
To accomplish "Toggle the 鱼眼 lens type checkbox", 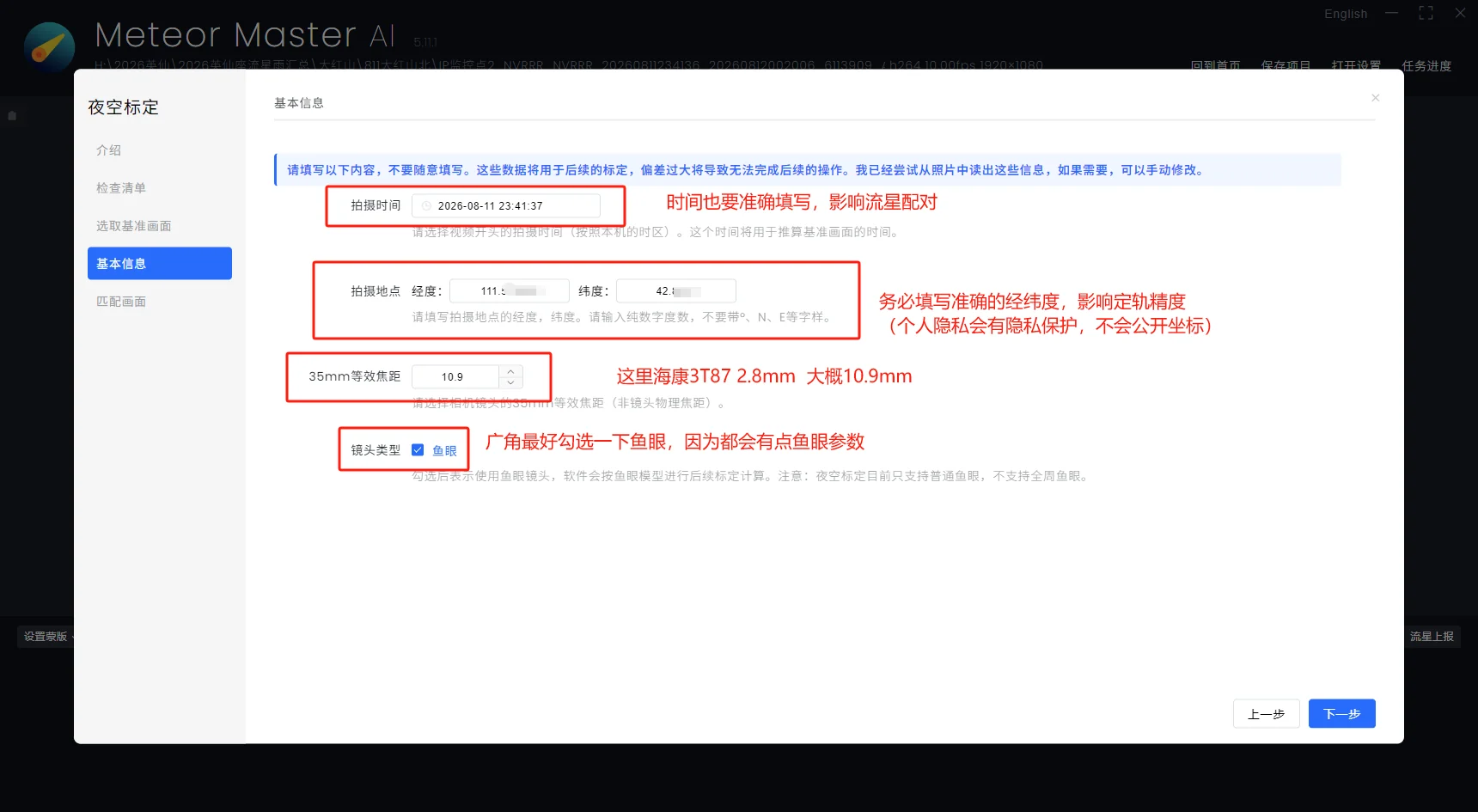I will click(418, 450).
